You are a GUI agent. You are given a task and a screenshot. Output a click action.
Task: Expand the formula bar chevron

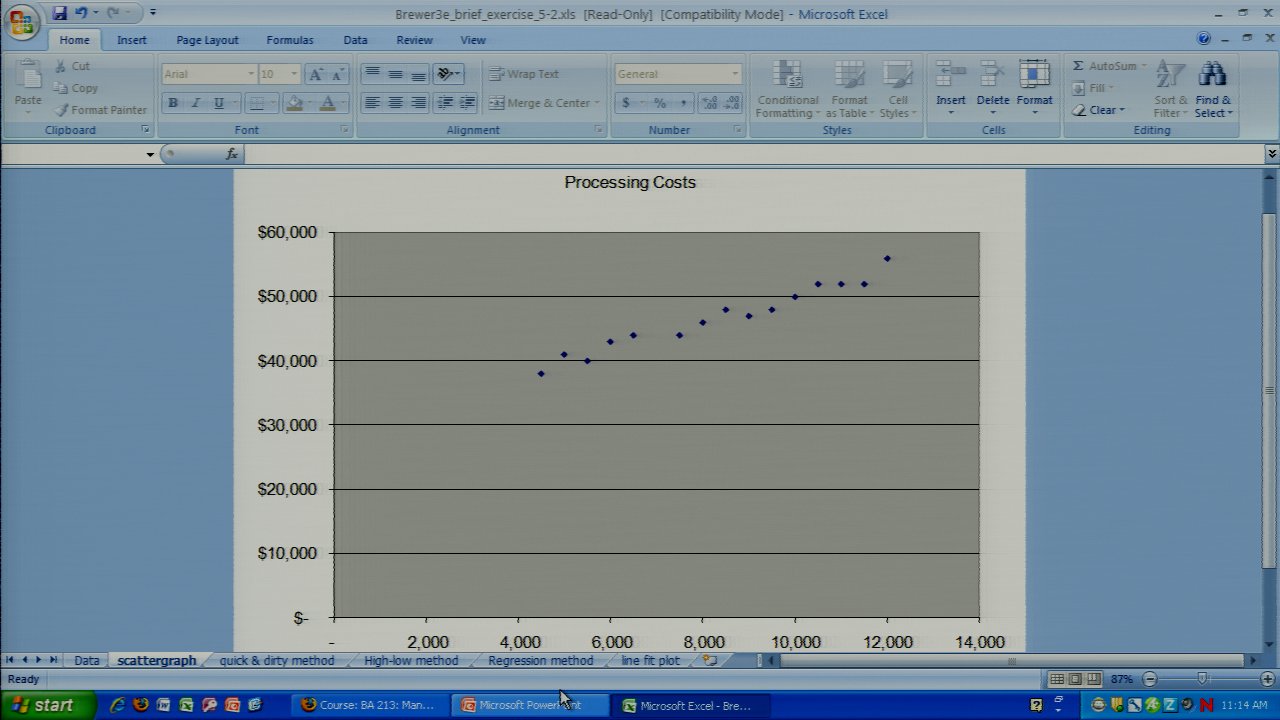coord(1271,154)
